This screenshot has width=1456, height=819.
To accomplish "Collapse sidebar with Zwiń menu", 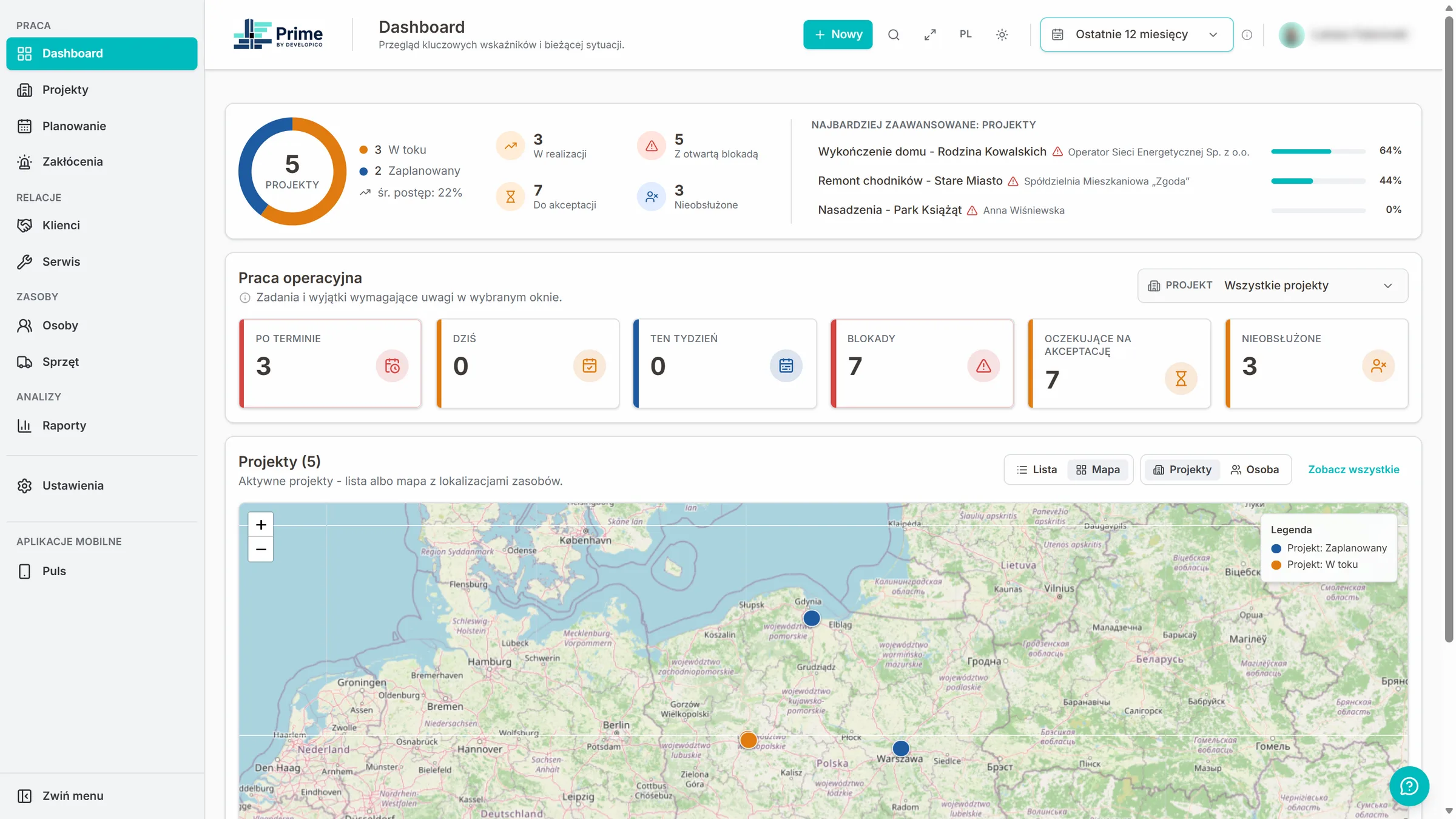I will point(102,796).
